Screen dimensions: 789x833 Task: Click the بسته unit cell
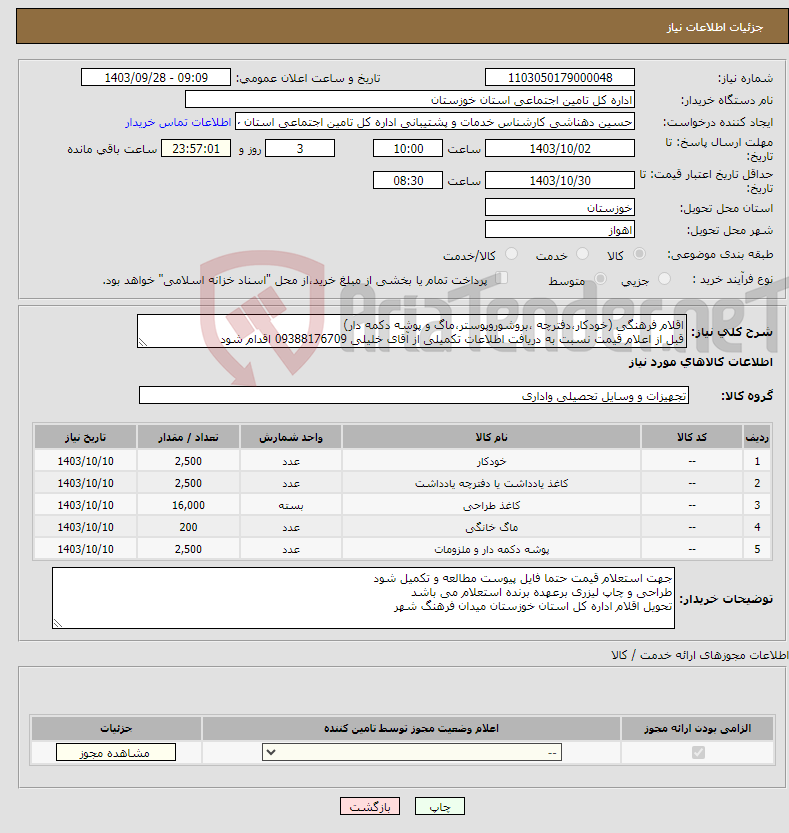pyautogui.click(x=291, y=505)
